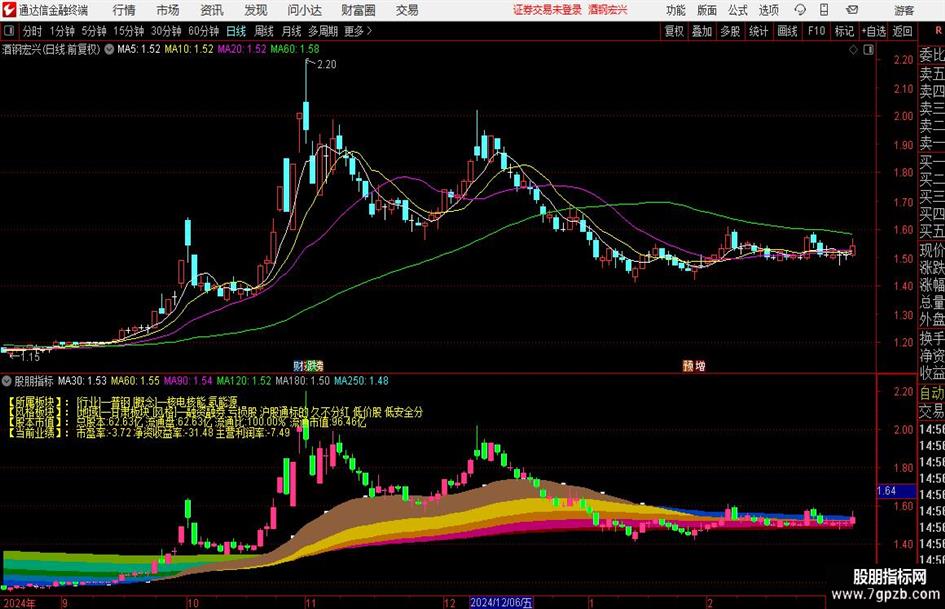Switch to the 30分钟 period

pyautogui.click(x=166, y=31)
